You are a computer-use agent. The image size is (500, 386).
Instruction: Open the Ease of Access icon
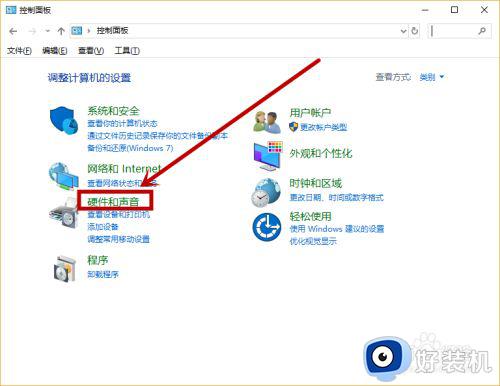(266, 227)
